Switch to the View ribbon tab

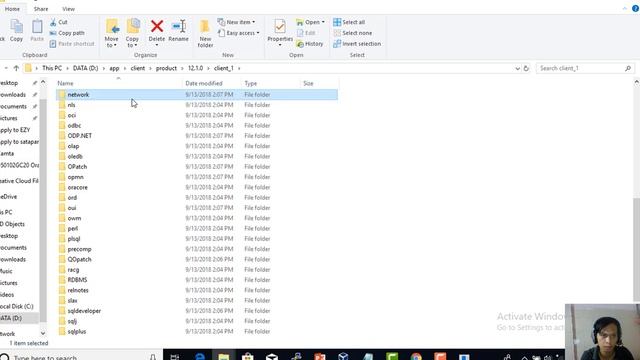point(68,9)
